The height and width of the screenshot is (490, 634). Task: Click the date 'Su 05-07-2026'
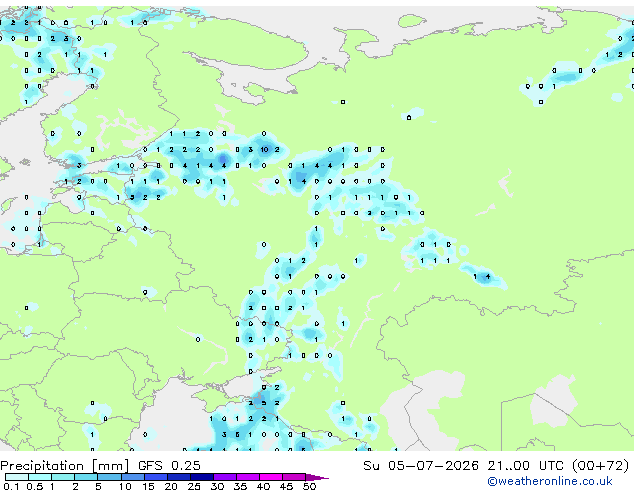pyautogui.click(x=421, y=466)
